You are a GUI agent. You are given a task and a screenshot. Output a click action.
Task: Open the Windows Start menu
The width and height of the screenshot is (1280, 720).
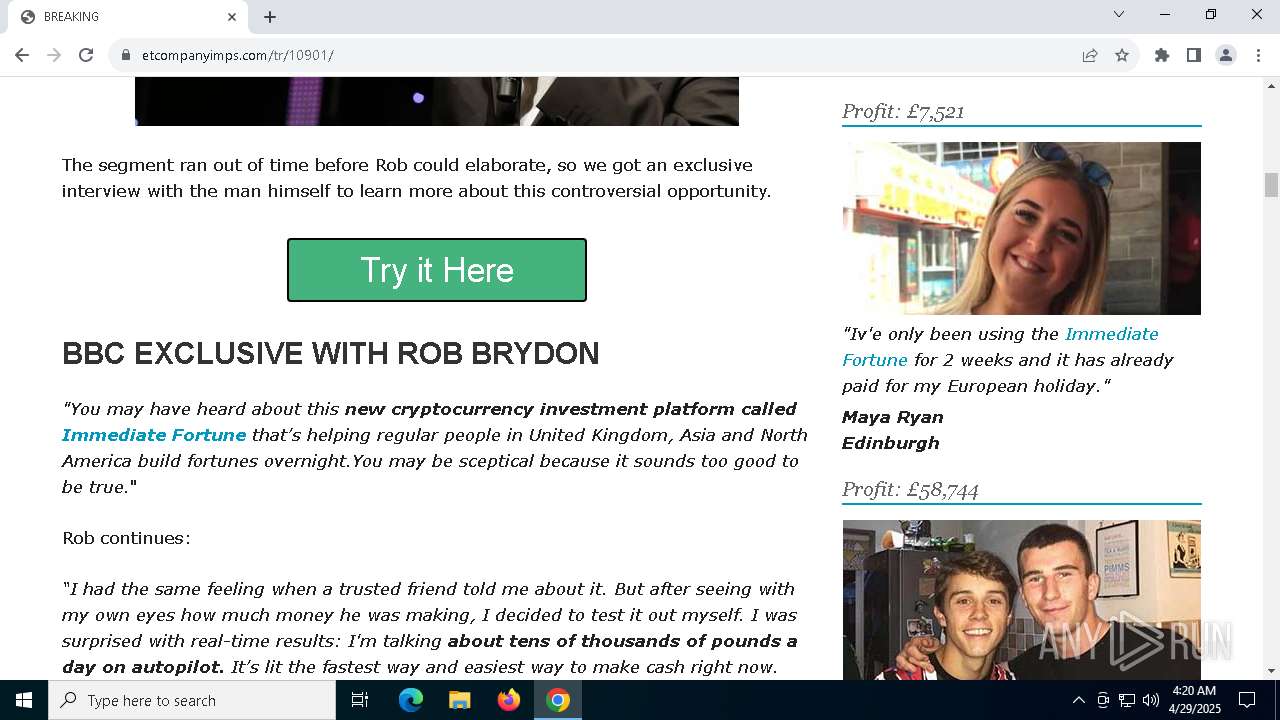tap(24, 700)
